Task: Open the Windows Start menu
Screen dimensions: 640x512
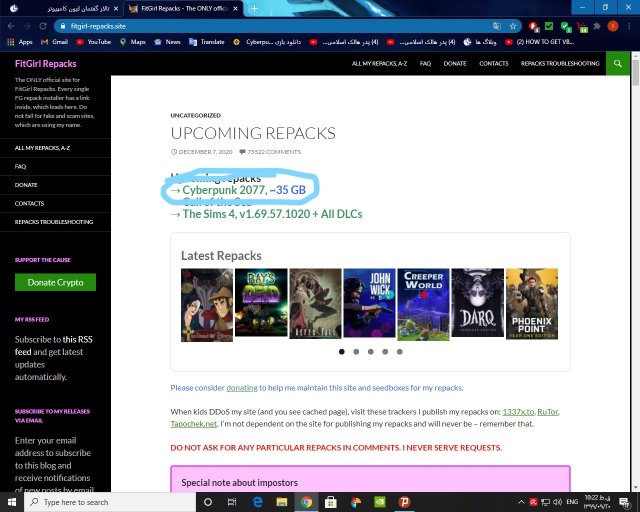Action: point(12,502)
